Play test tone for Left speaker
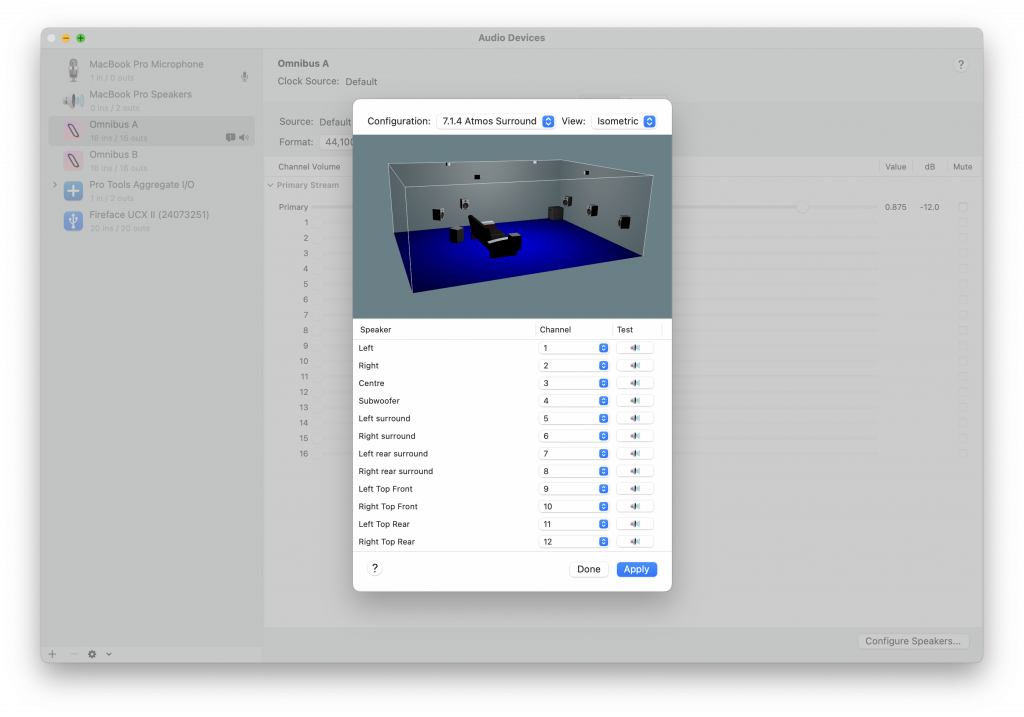 [635, 348]
